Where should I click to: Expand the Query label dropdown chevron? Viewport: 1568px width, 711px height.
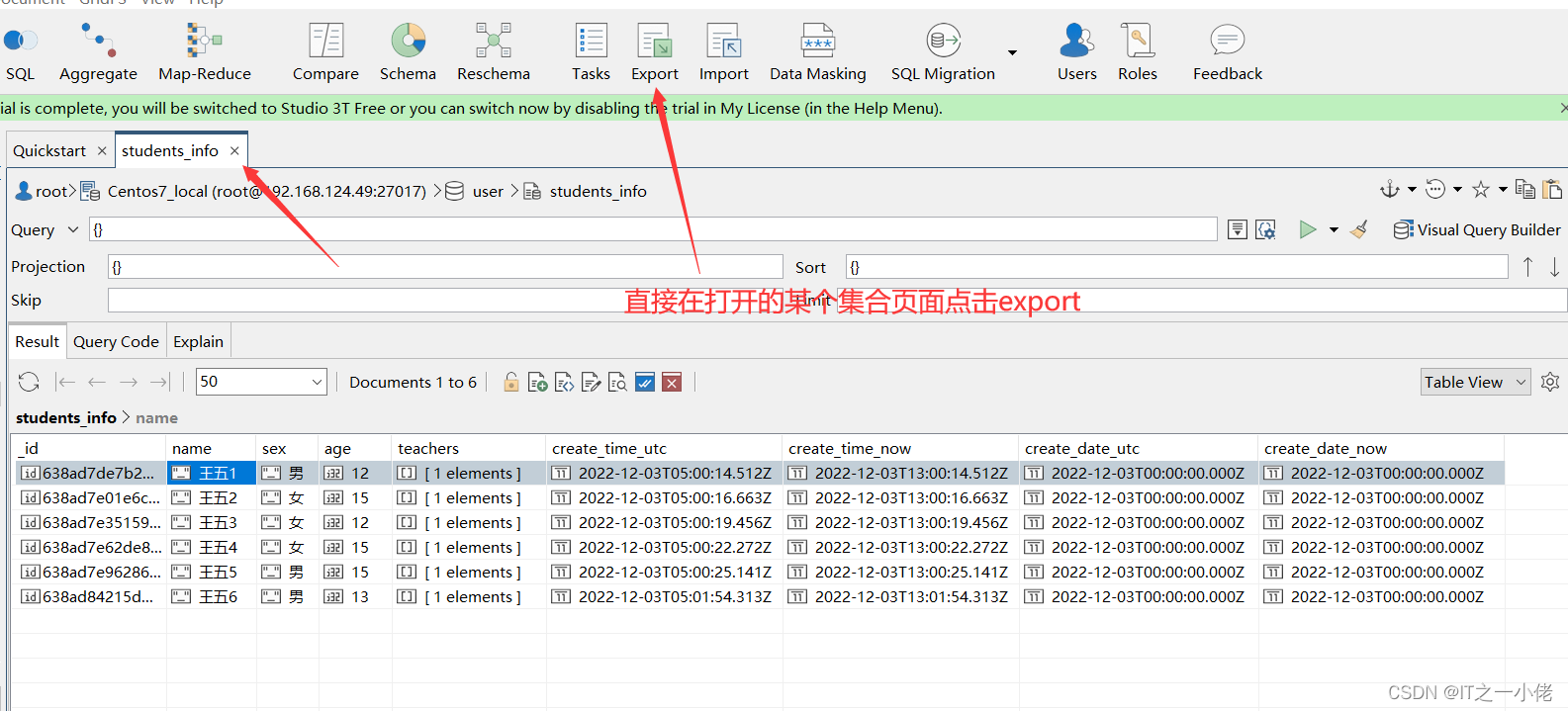point(72,229)
